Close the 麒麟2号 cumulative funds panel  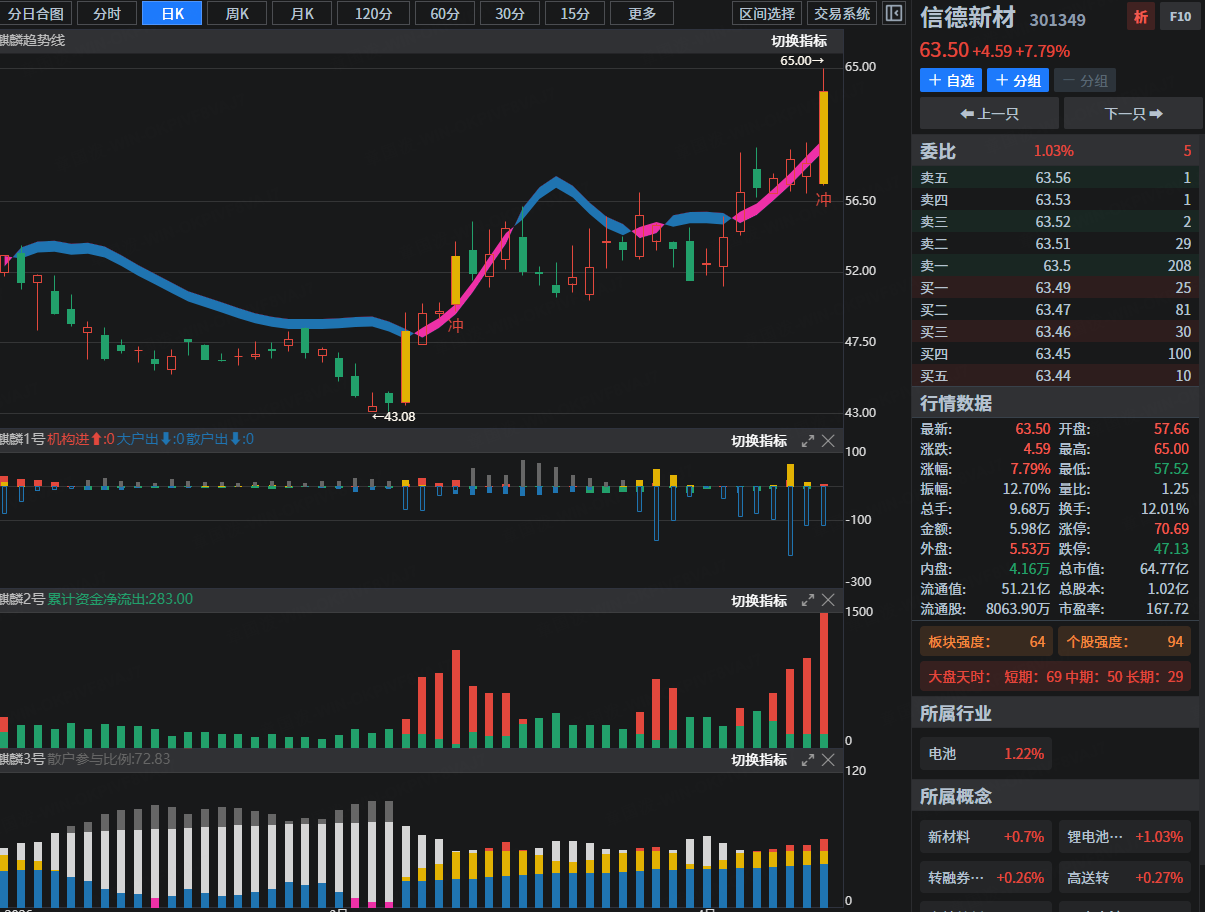[x=828, y=600]
